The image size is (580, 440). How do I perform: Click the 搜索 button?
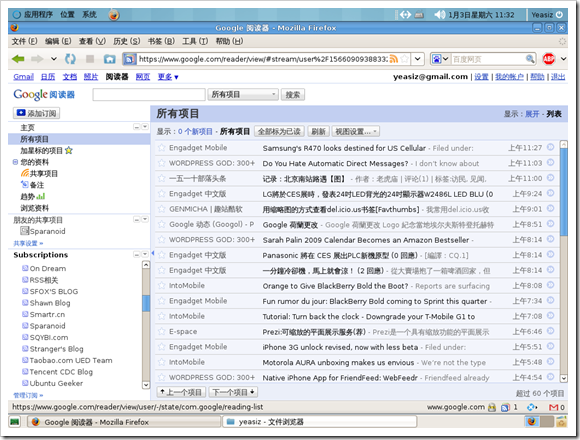coord(293,95)
